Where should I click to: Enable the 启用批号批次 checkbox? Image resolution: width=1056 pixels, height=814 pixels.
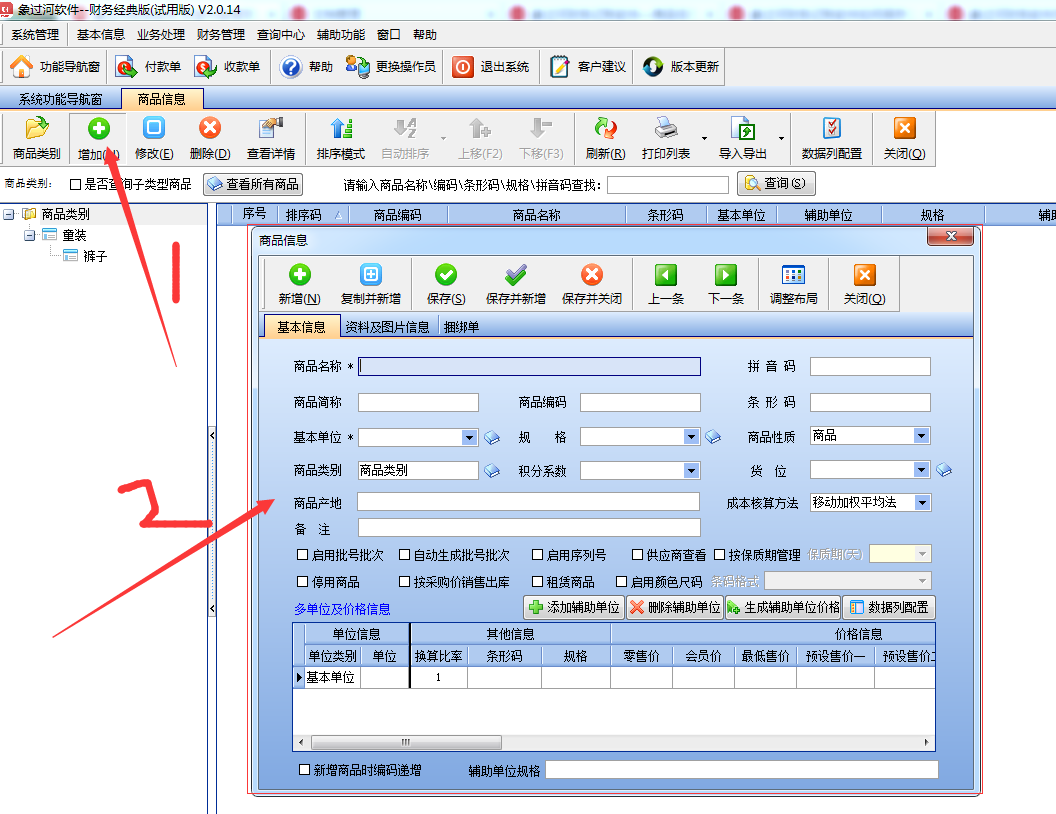(x=302, y=555)
